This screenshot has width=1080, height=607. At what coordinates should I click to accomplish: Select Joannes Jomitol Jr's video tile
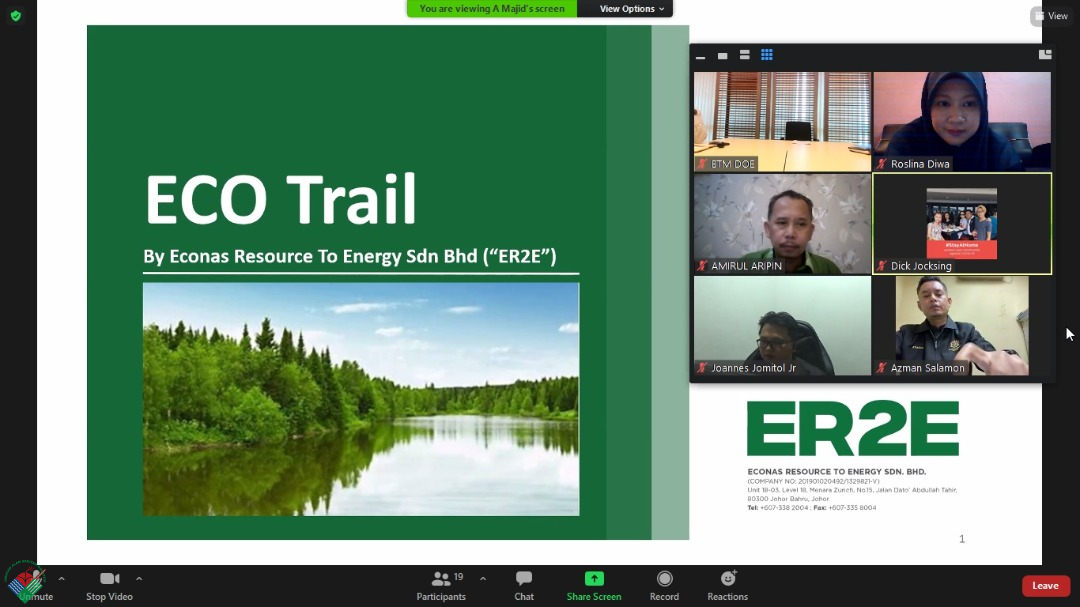[x=782, y=325]
